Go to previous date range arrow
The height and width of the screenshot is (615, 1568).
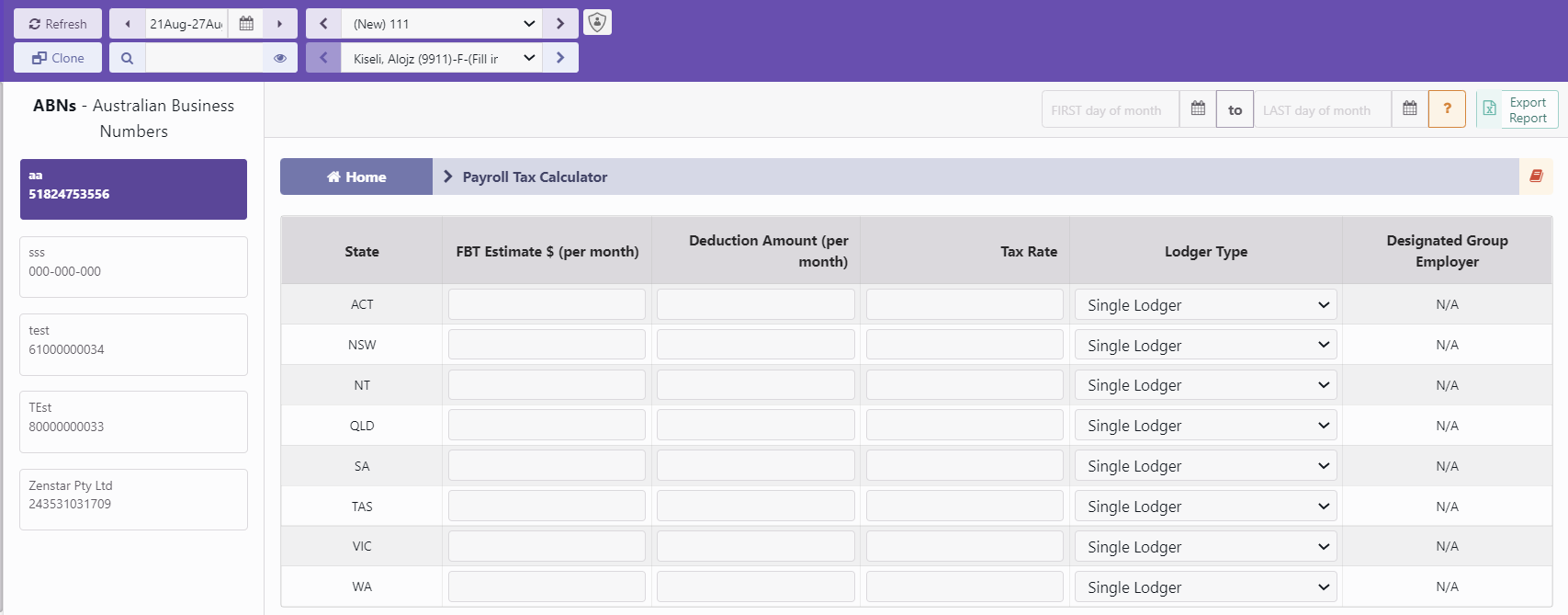pos(128,24)
